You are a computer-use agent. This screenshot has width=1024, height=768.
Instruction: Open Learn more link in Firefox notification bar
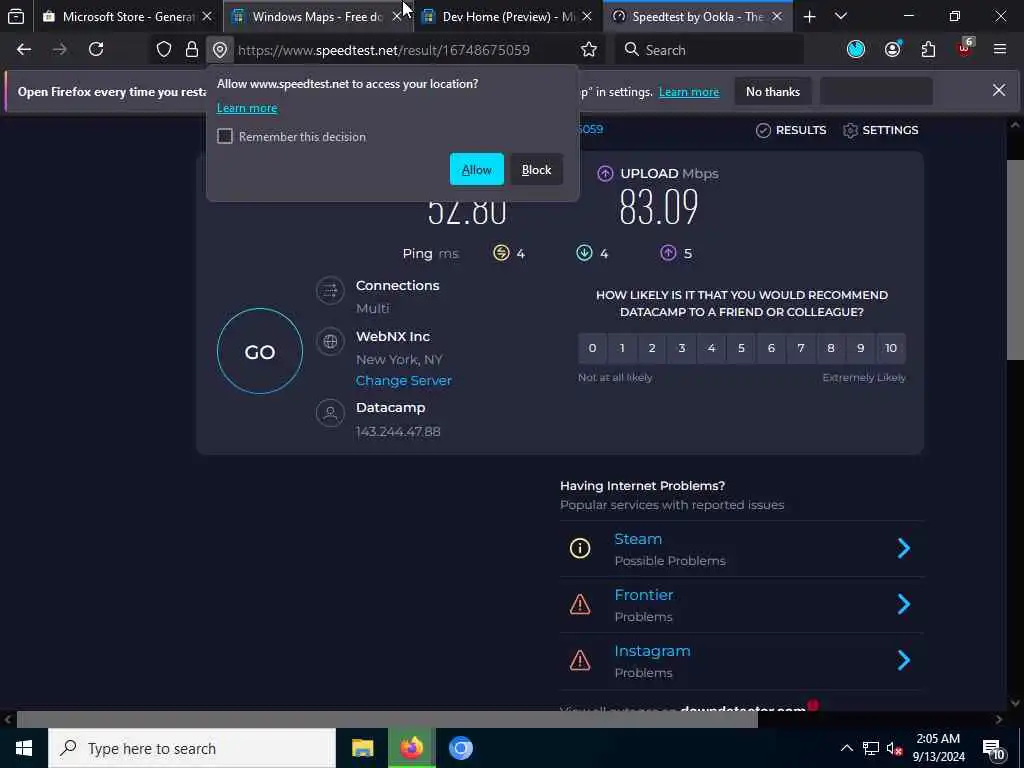click(x=689, y=92)
